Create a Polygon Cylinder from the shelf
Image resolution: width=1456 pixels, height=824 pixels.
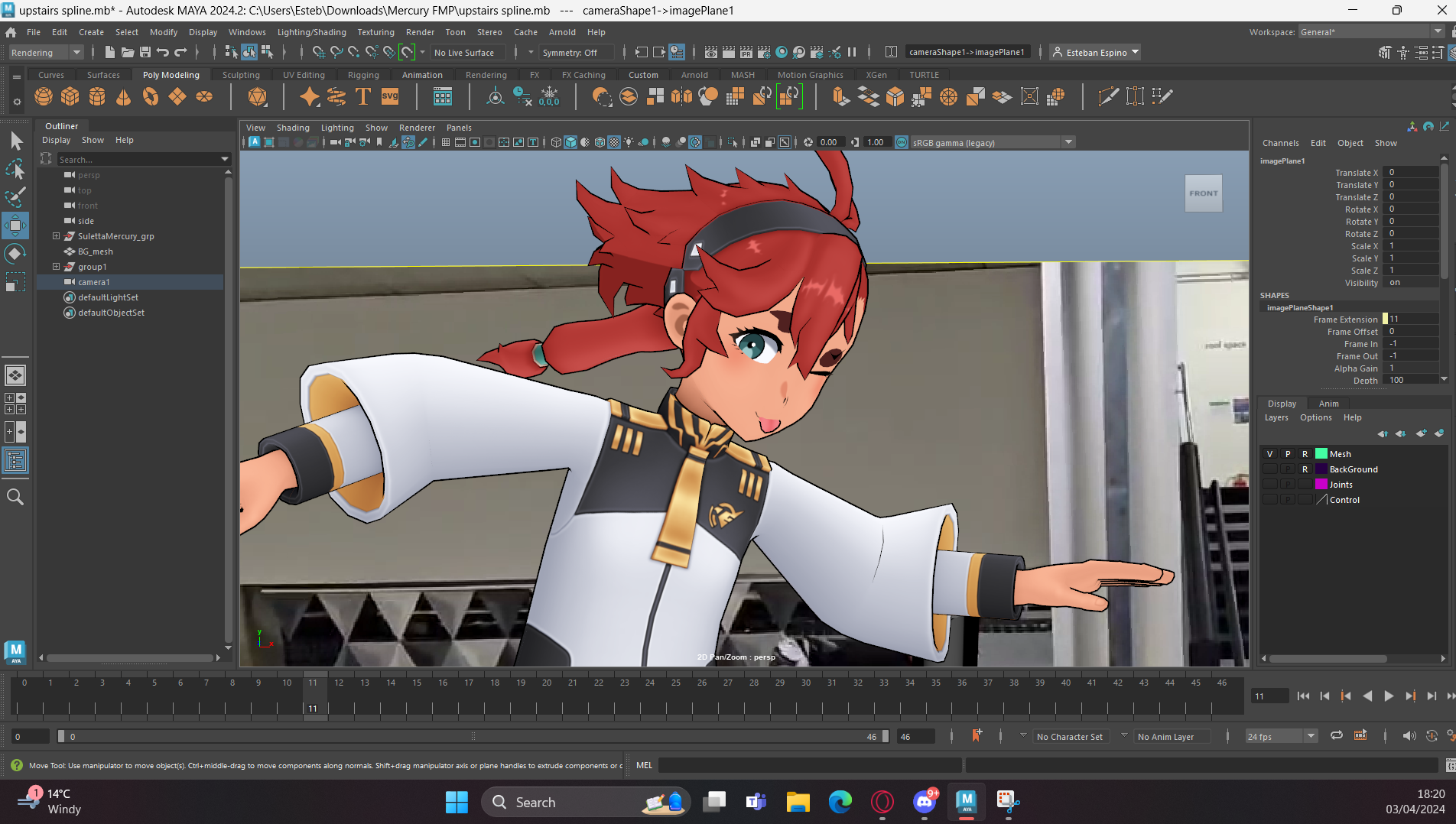(97, 96)
